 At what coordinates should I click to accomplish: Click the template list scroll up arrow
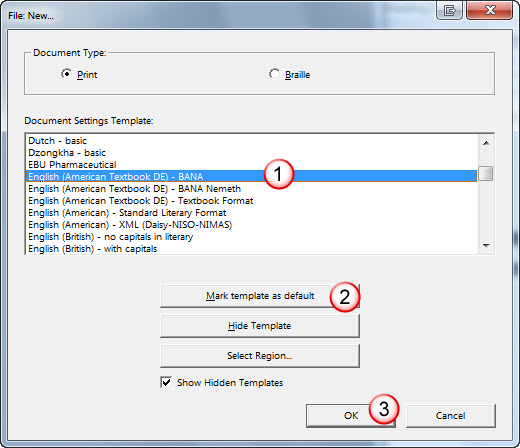point(486,143)
